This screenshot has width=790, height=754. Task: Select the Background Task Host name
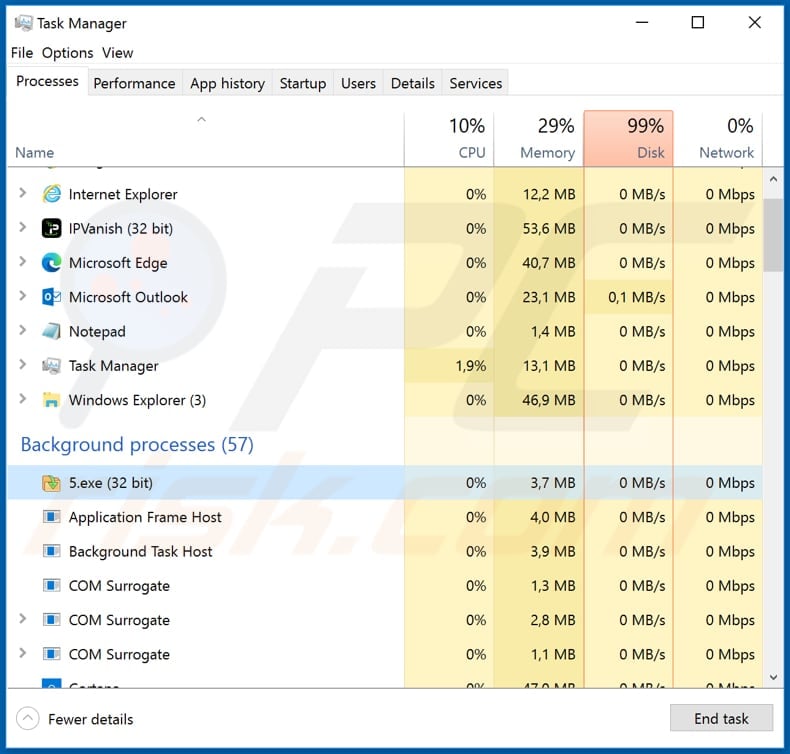click(x=141, y=551)
